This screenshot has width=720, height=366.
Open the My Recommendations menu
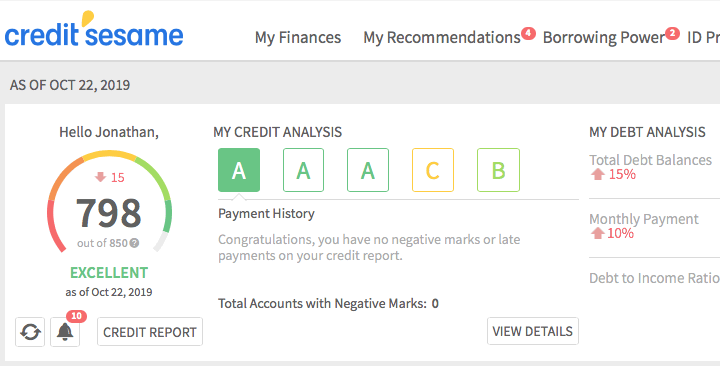442,38
